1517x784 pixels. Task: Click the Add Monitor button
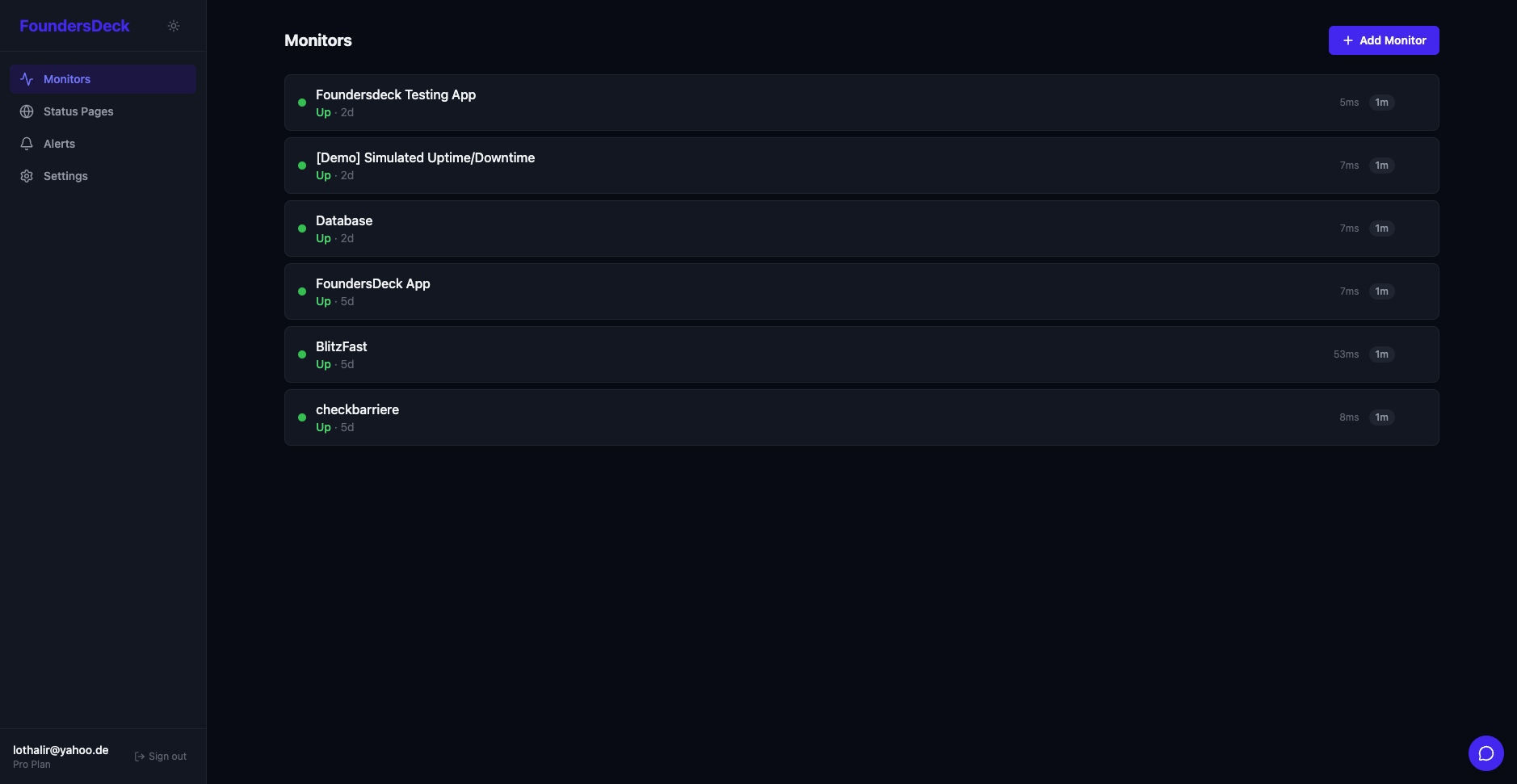click(1383, 40)
